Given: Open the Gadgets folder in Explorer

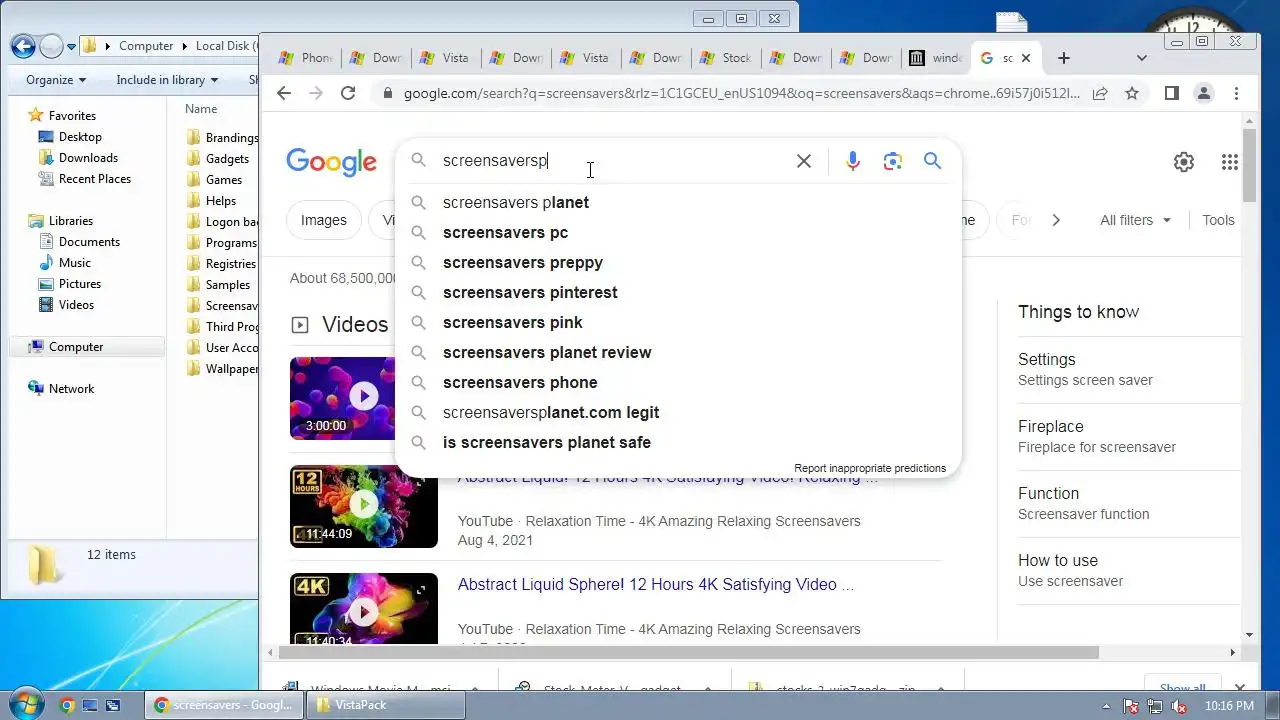Looking at the screenshot, I should [x=227, y=159].
